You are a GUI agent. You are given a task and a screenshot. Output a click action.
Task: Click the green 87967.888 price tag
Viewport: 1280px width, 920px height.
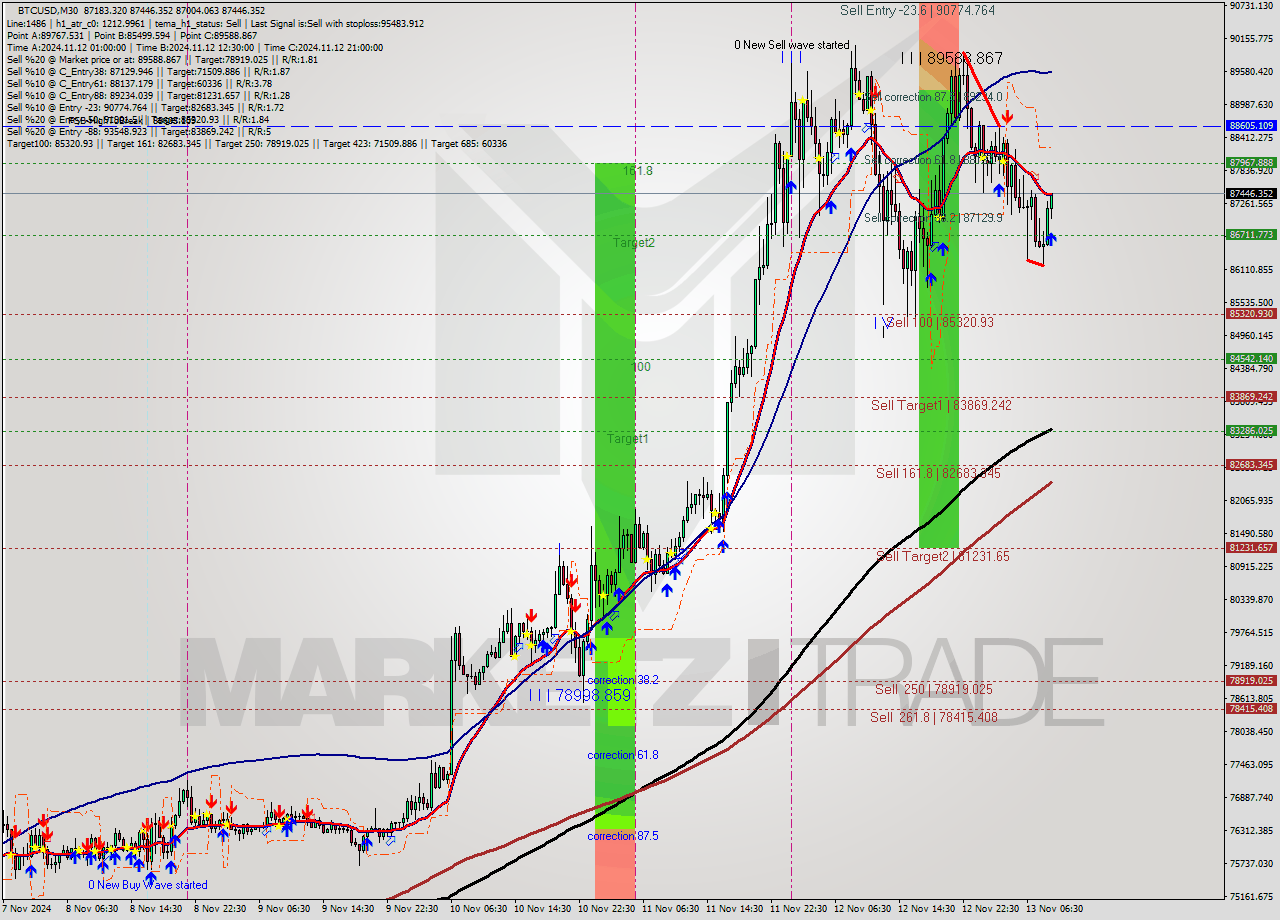[x=1251, y=162]
